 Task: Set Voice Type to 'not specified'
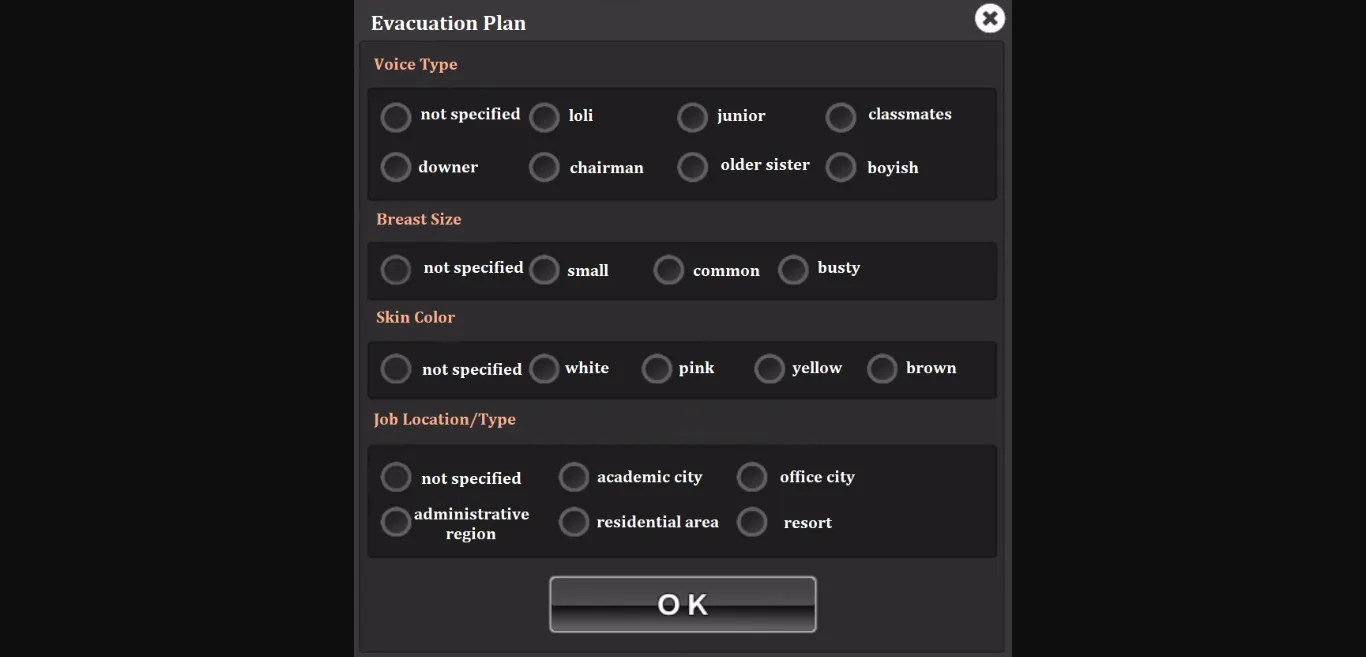point(396,117)
